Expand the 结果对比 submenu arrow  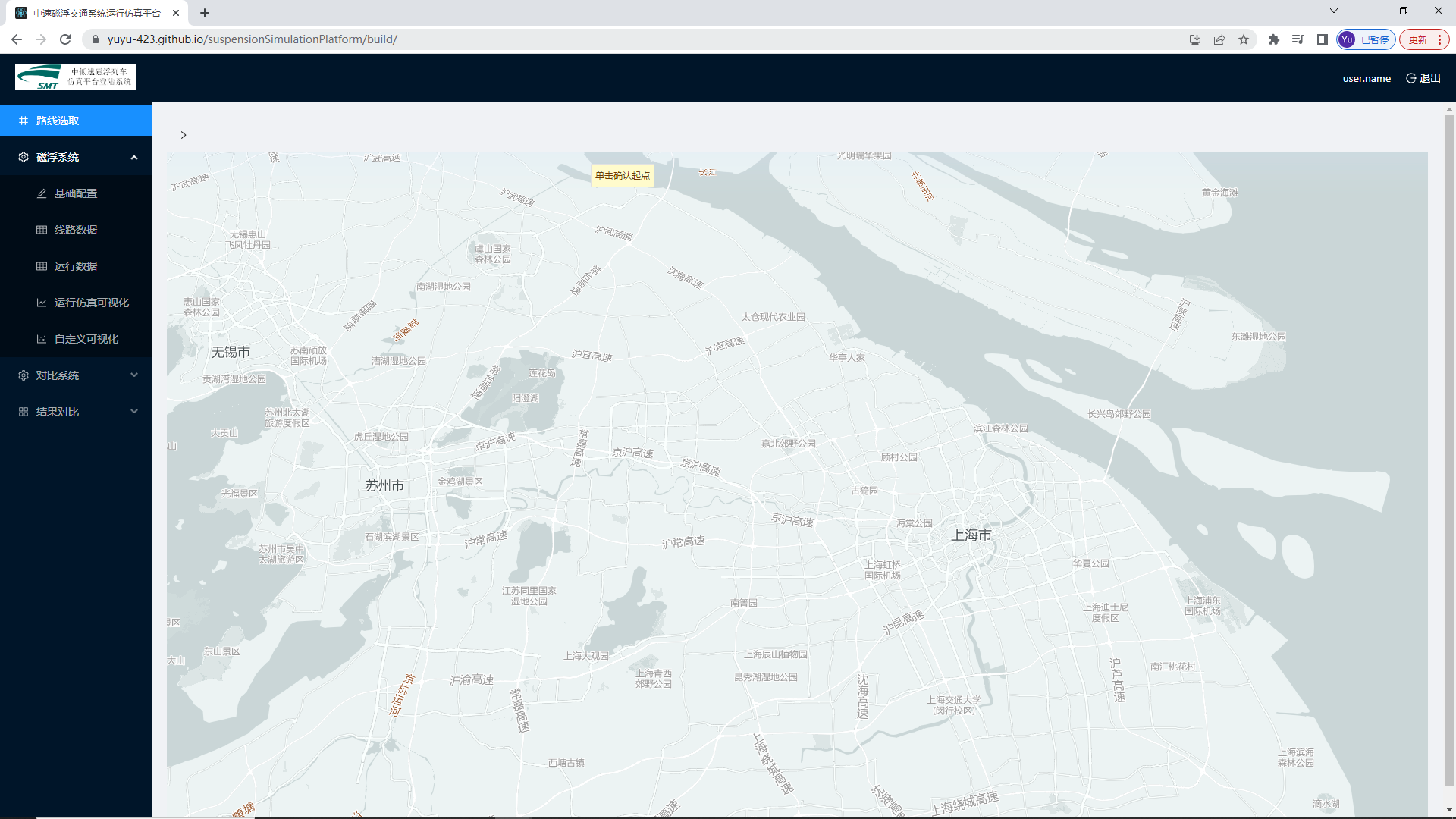pyautogui.click(x=134, y=412)
